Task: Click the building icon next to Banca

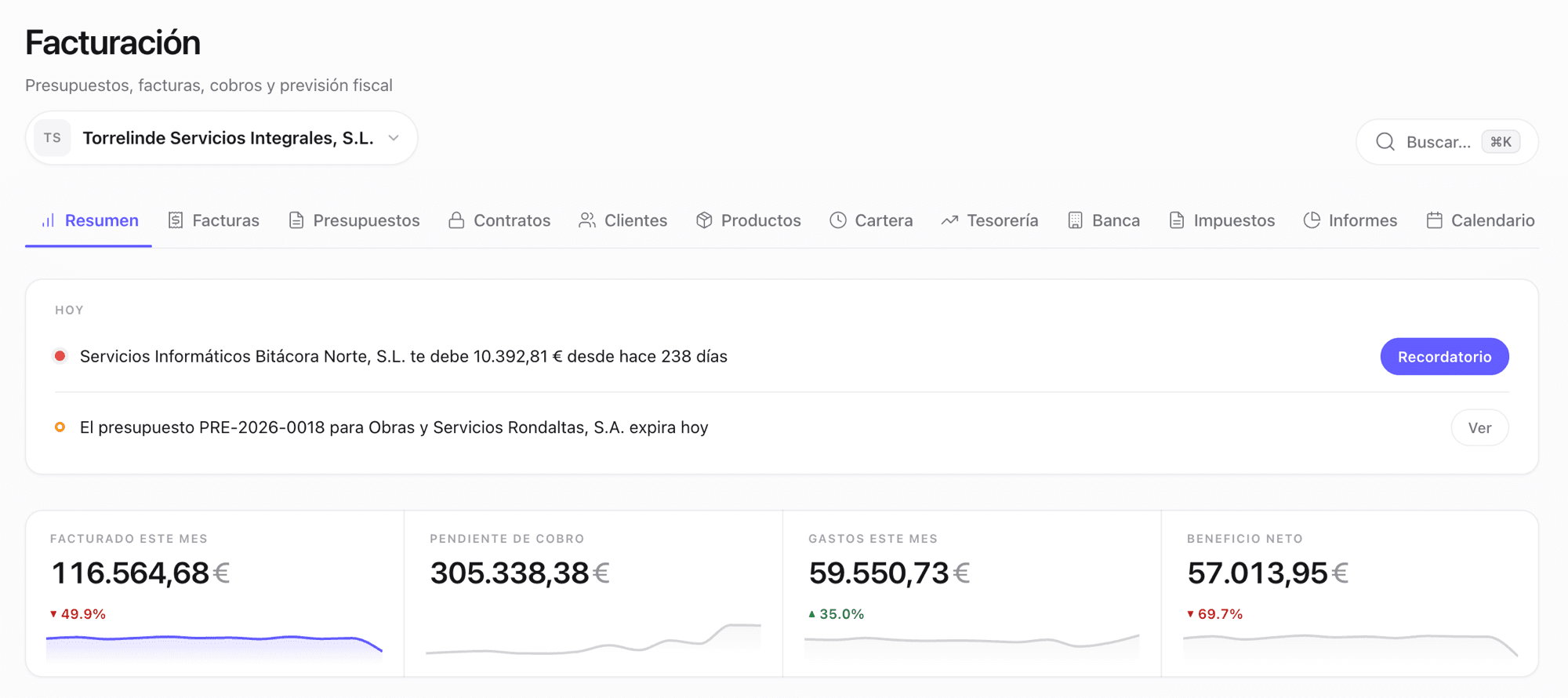Action: pos(1076,220)
